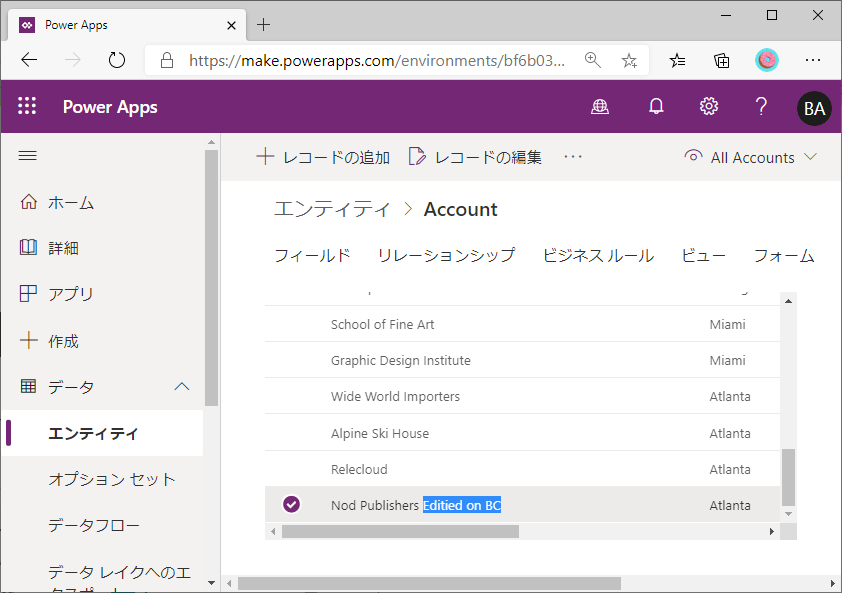Image resolution: width=842 pixels, height=593 pixels.
Task: Open a new browser tab
Action: 263,25
